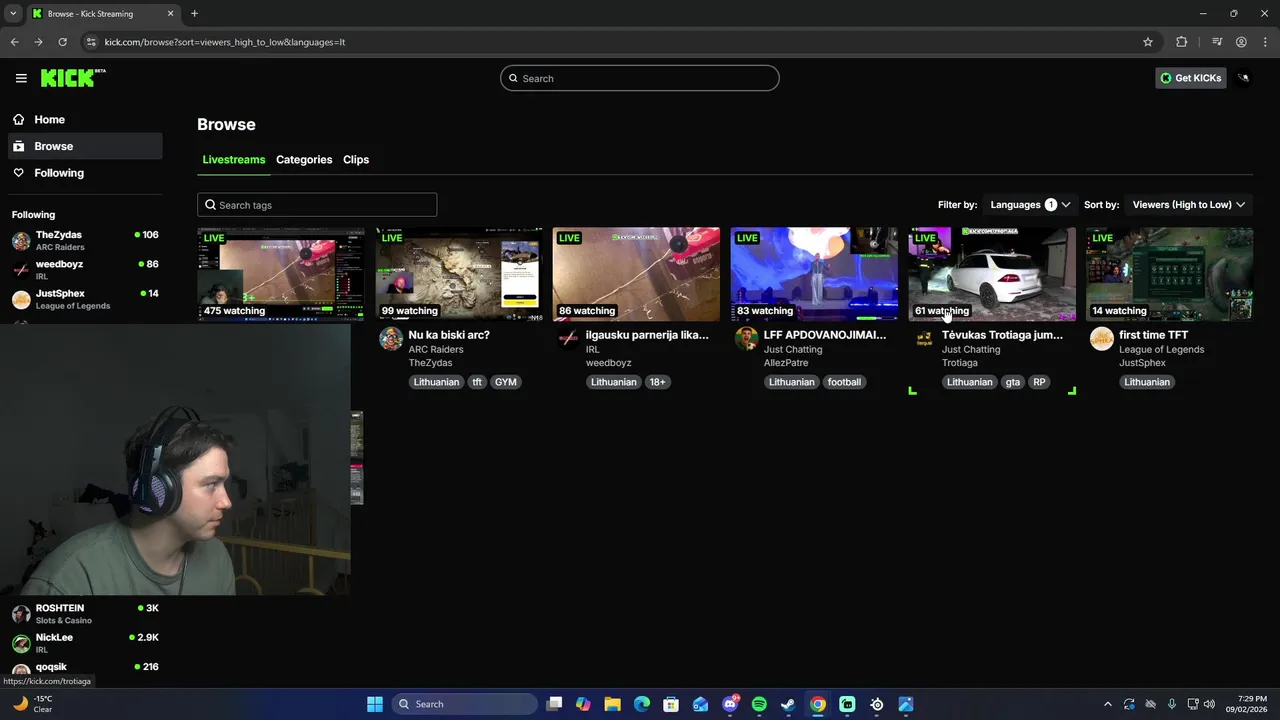Select the 'gta' tag chip

(1013, 382)
